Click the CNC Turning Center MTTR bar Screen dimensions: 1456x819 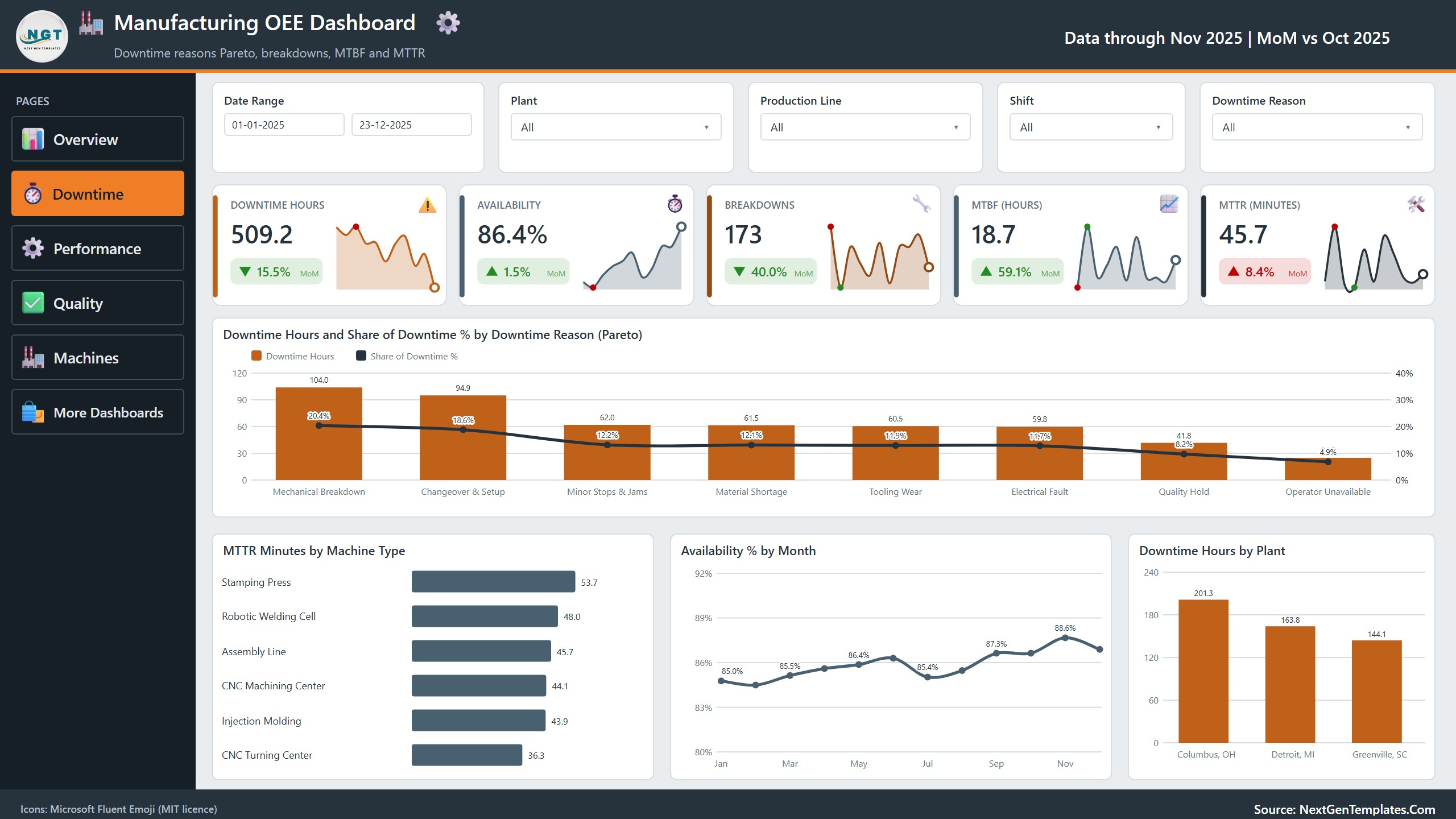pos(467,755)
